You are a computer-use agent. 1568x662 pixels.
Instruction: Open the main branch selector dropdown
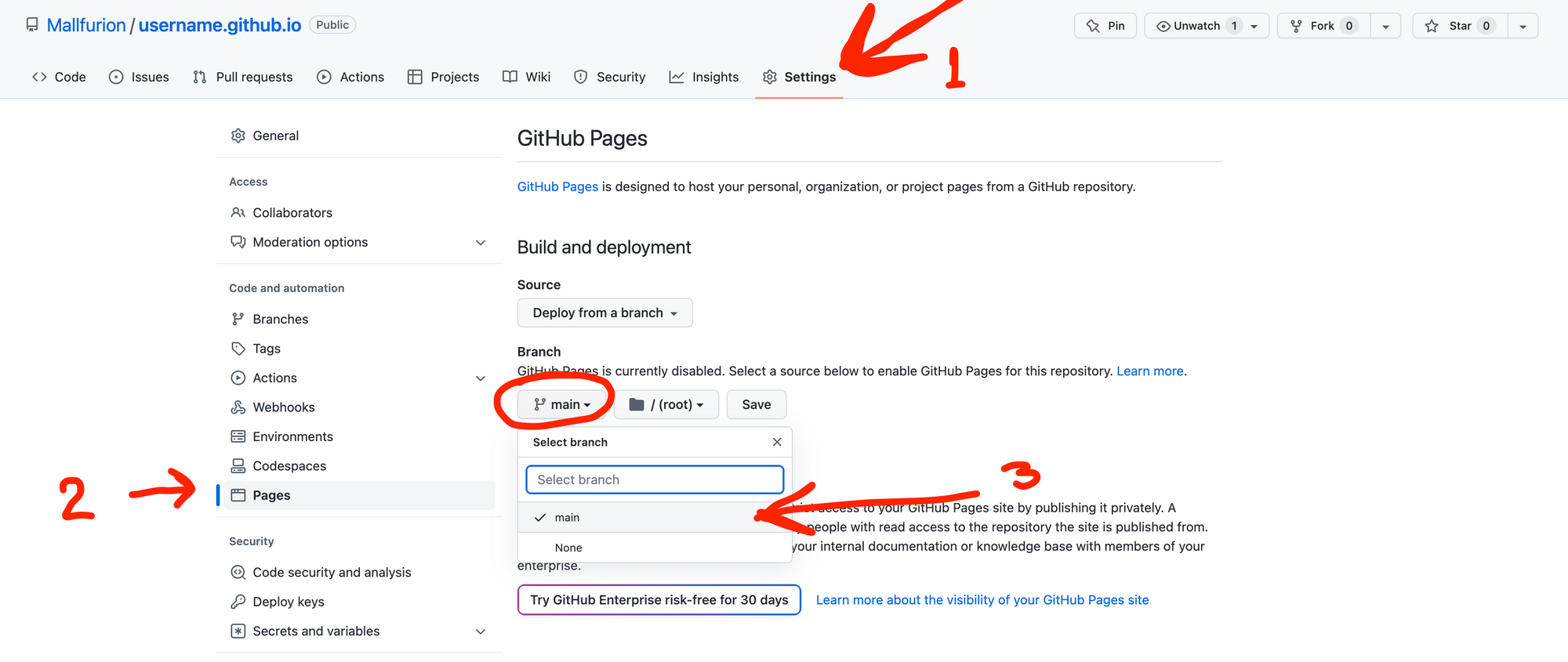pos(561,404)
